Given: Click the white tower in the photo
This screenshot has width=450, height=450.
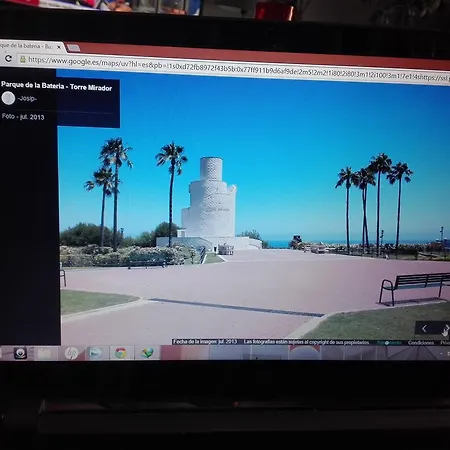Looking at the screenshot, I should (209, 200).
